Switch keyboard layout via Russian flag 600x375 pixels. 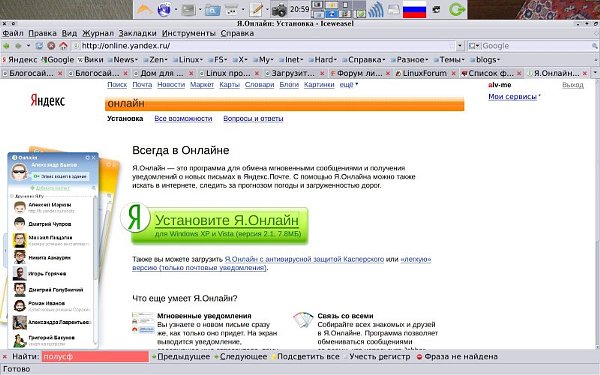pyautogui.click(x=414, y=10)
